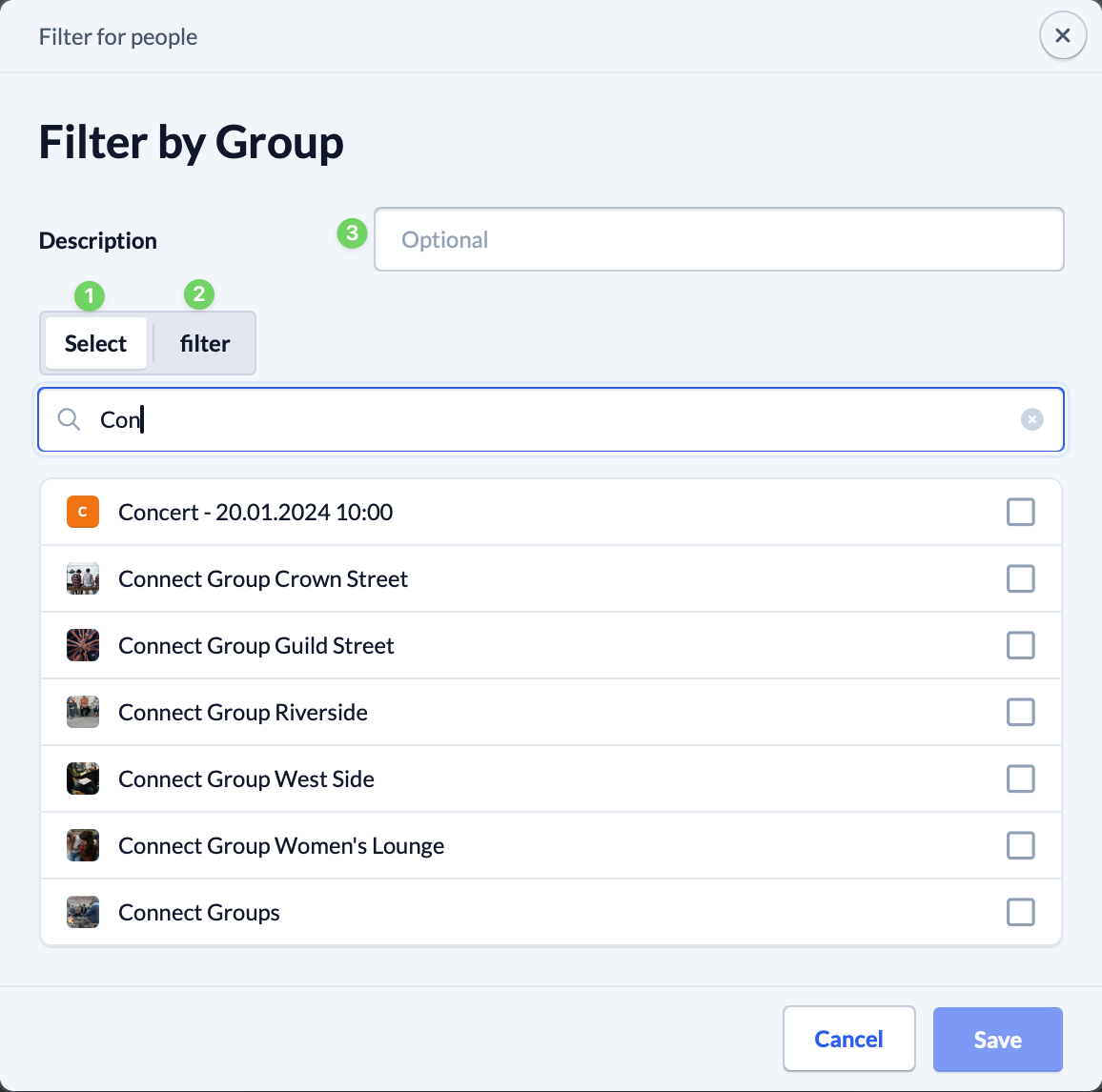Close the Filter for people dialog
The image size is (1102, 1092).
1062,36
